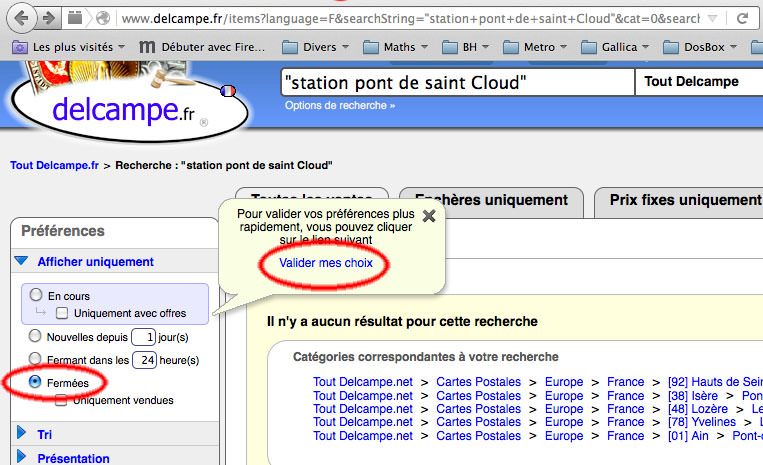Reload the page with the refresh icon
Screen dimensions: 763x465
(x=743, y=18)
